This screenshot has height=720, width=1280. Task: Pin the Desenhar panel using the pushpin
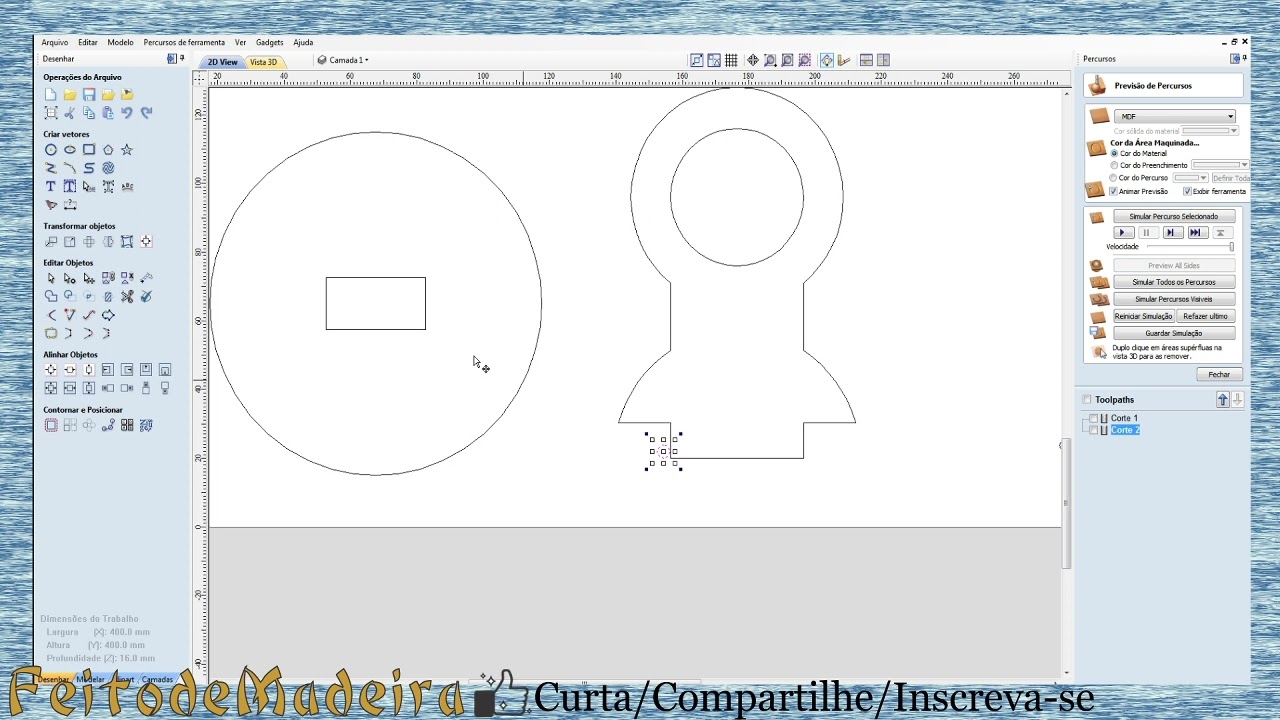tap(182, 59)
